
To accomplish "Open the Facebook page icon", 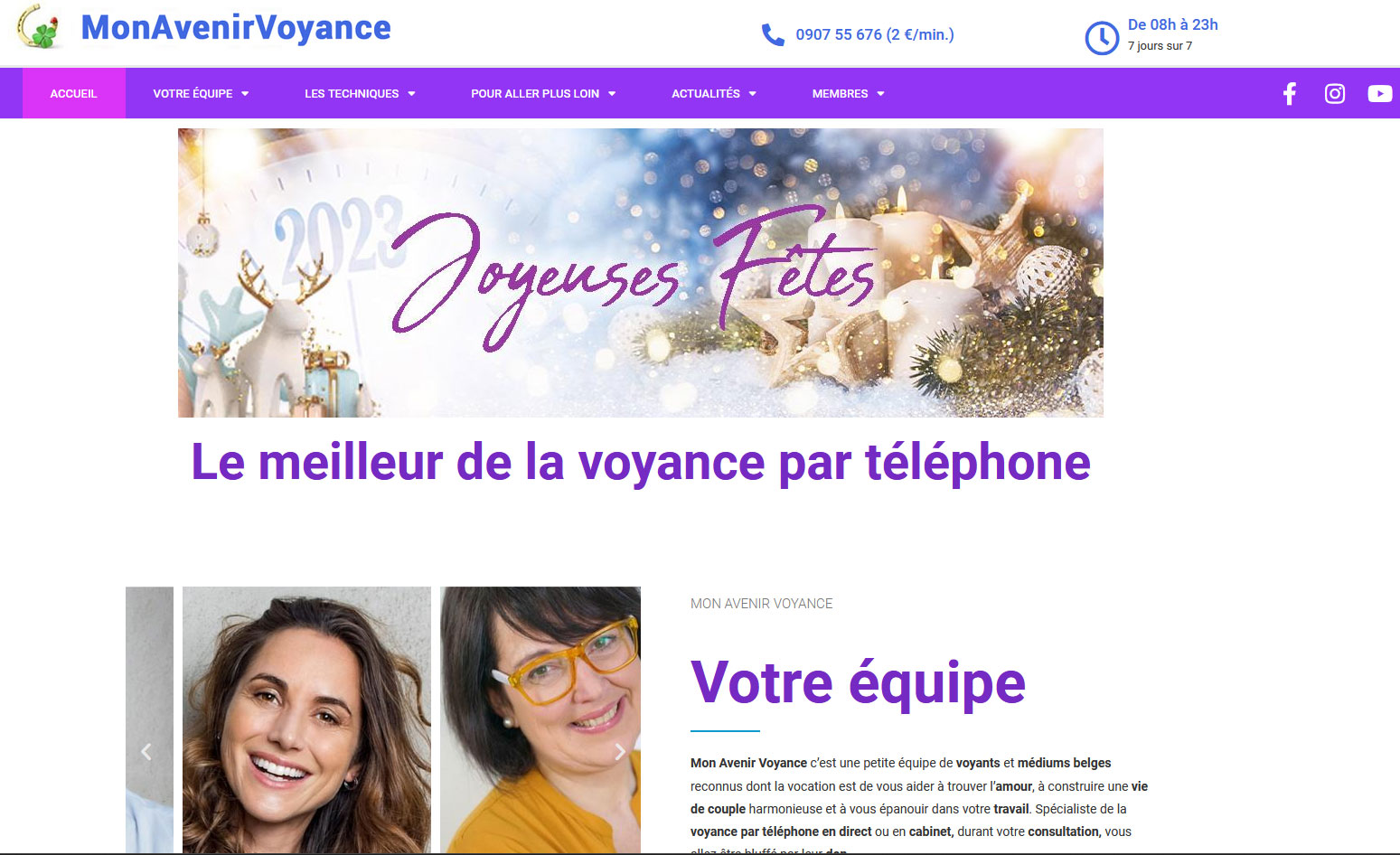I will (1290, 93).
